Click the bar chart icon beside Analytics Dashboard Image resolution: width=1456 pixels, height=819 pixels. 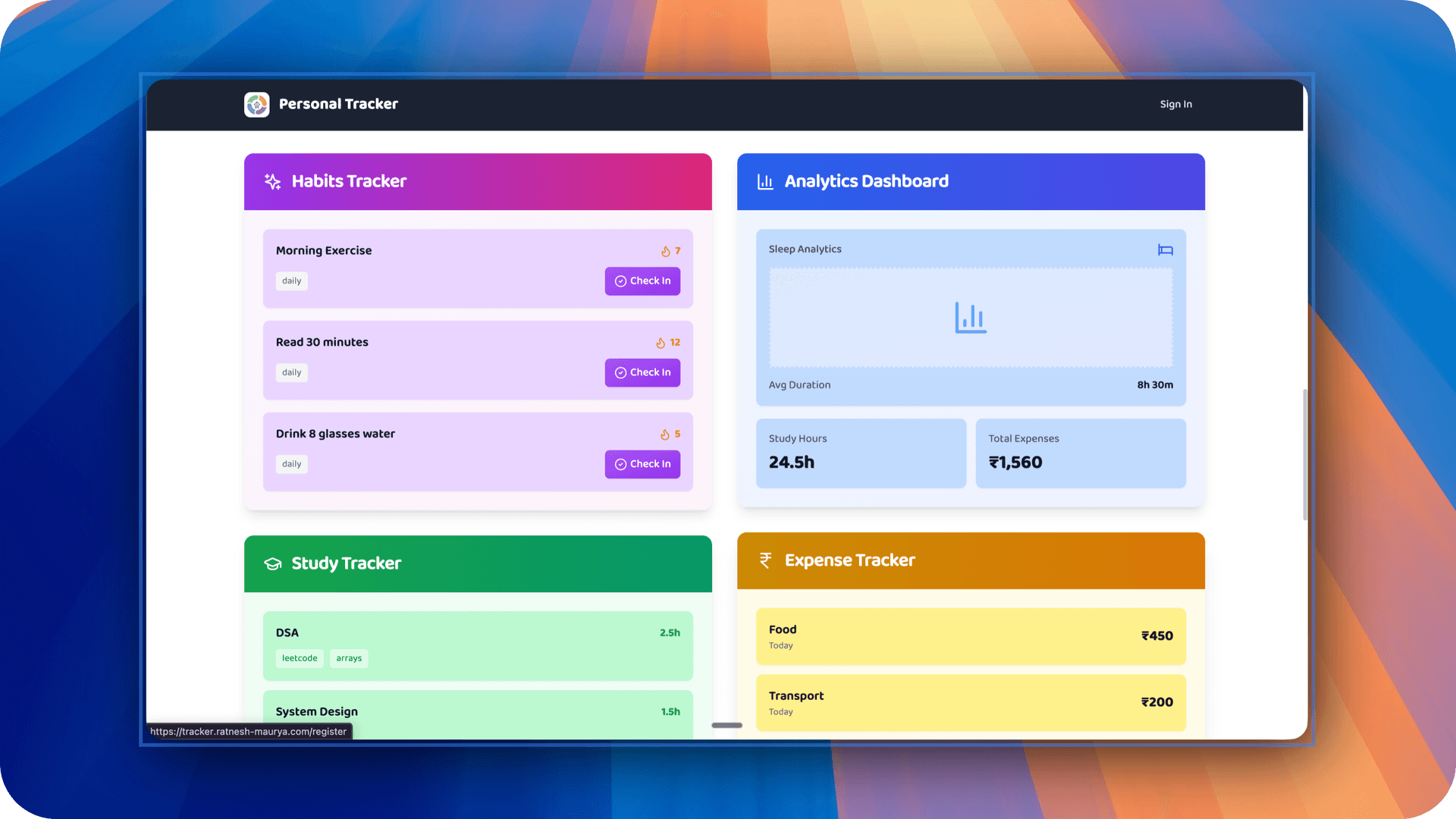pyautogui.click(x=764, y=181)
